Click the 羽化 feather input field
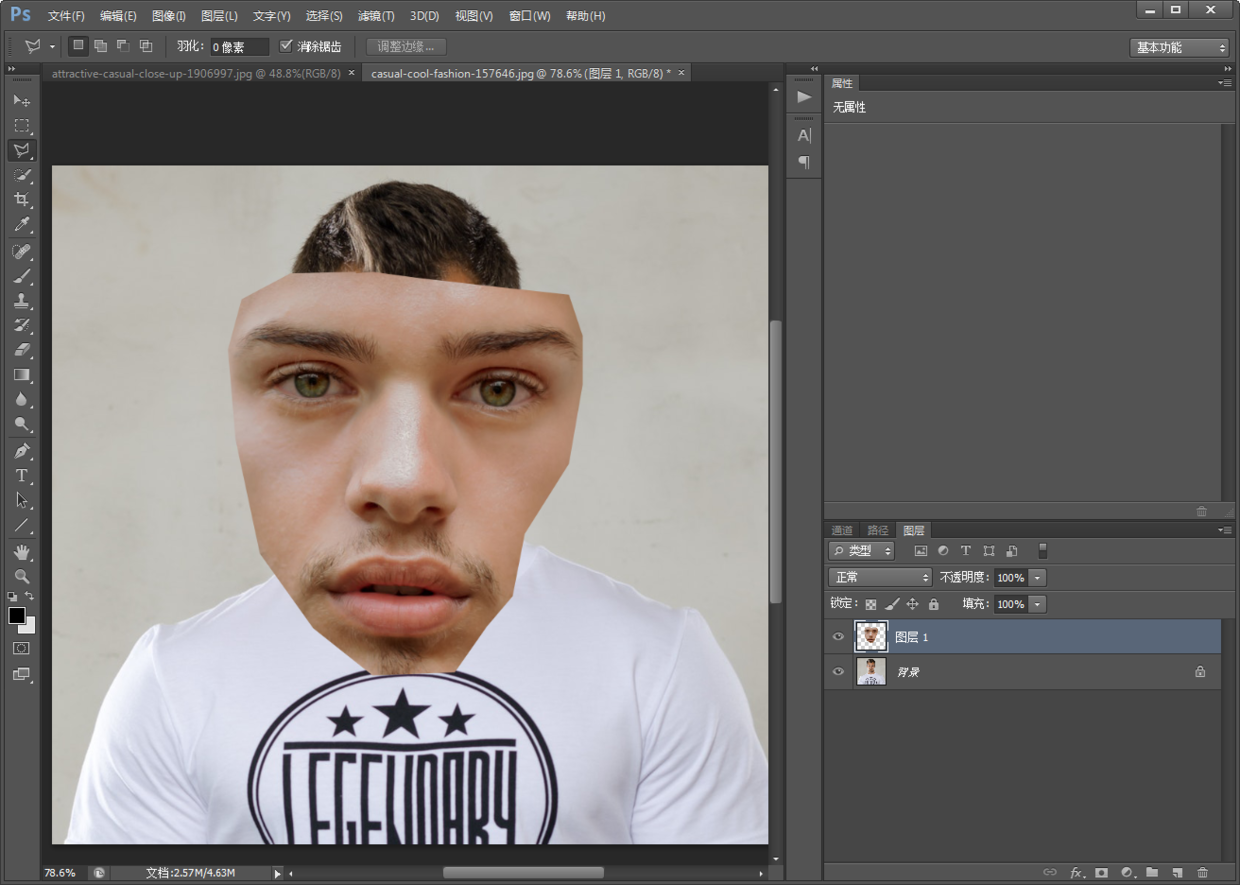The width and height of the screenshot is (1240, 885). 239,47
